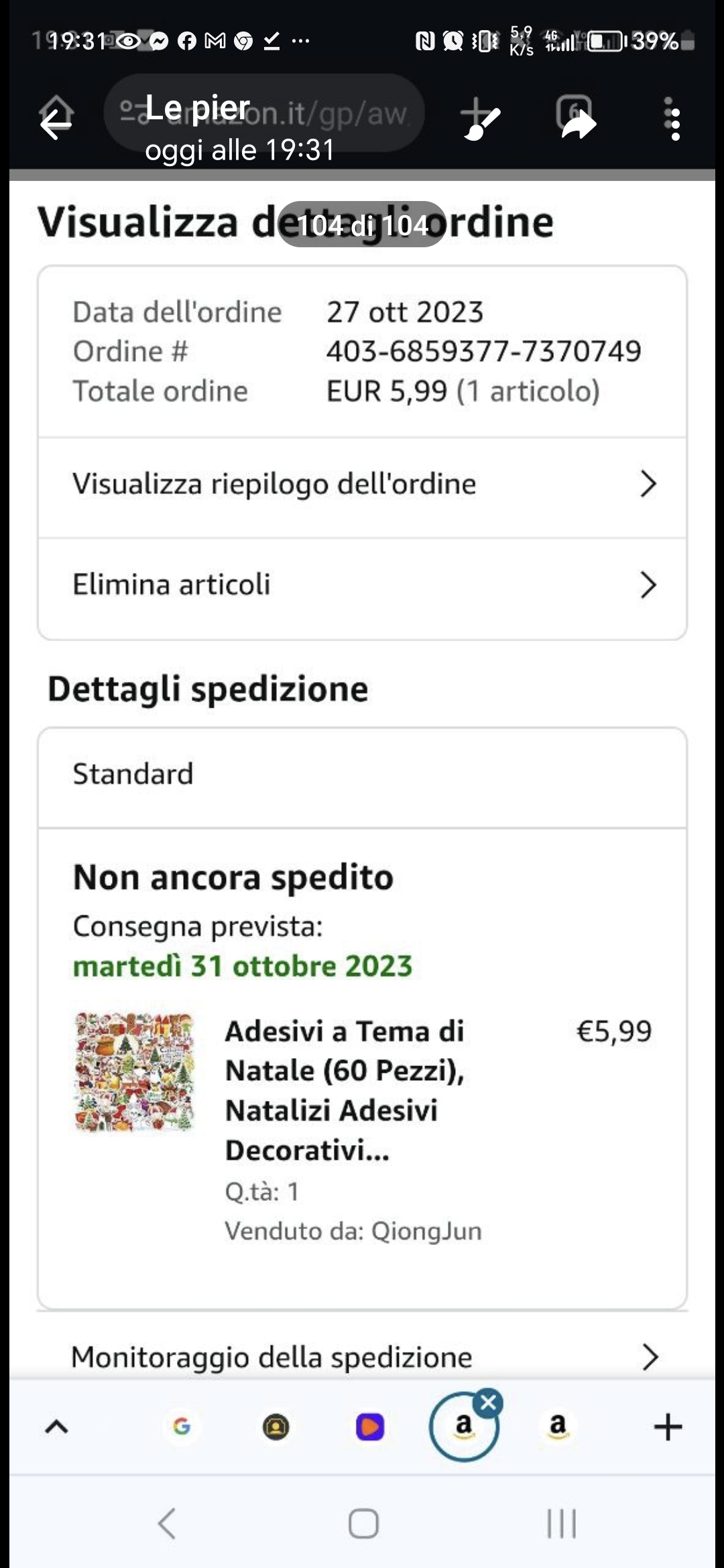
Task: Select the purple play icon tab
Action: [370, 1427]
